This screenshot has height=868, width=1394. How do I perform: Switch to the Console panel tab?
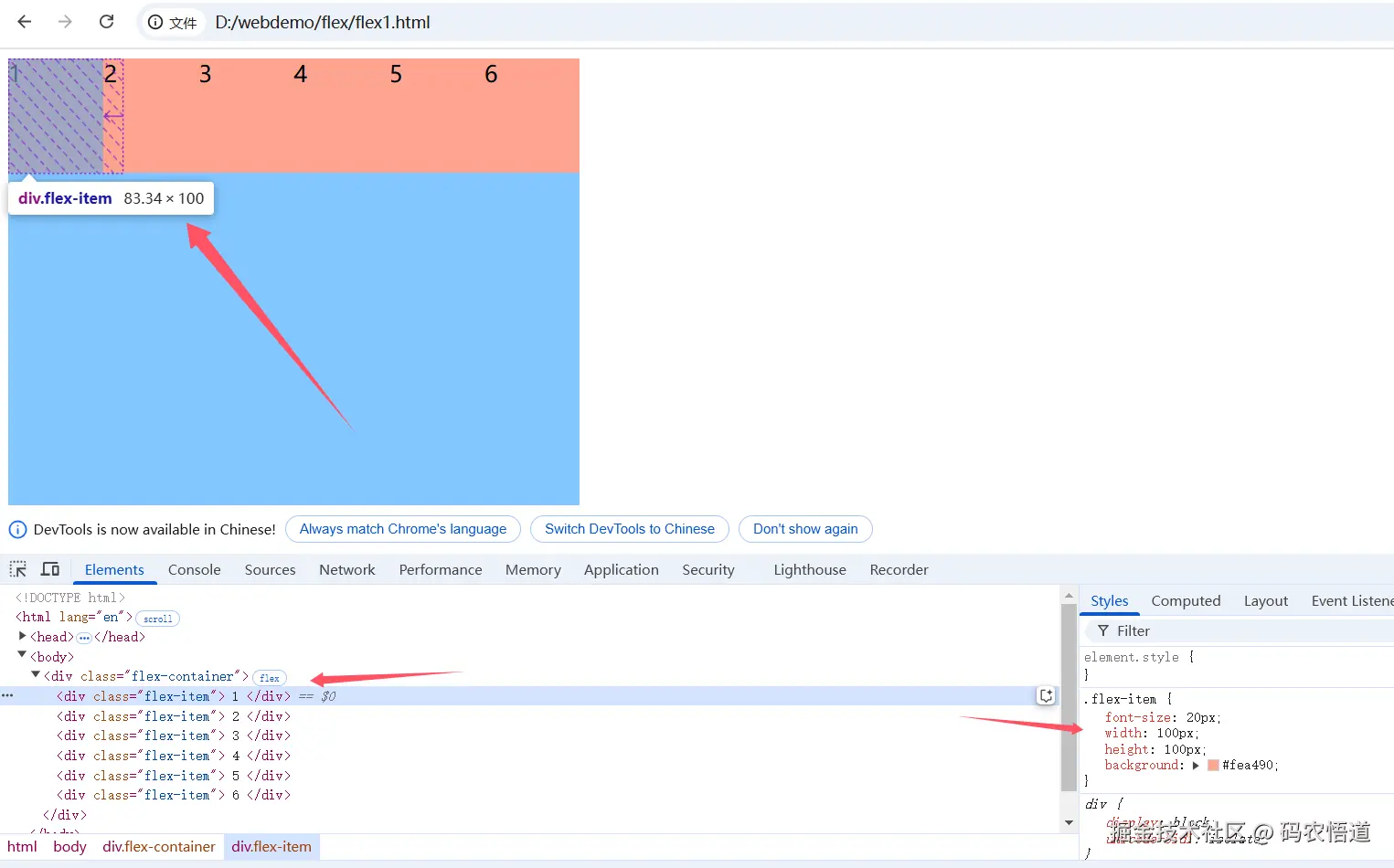click(194, 569)
